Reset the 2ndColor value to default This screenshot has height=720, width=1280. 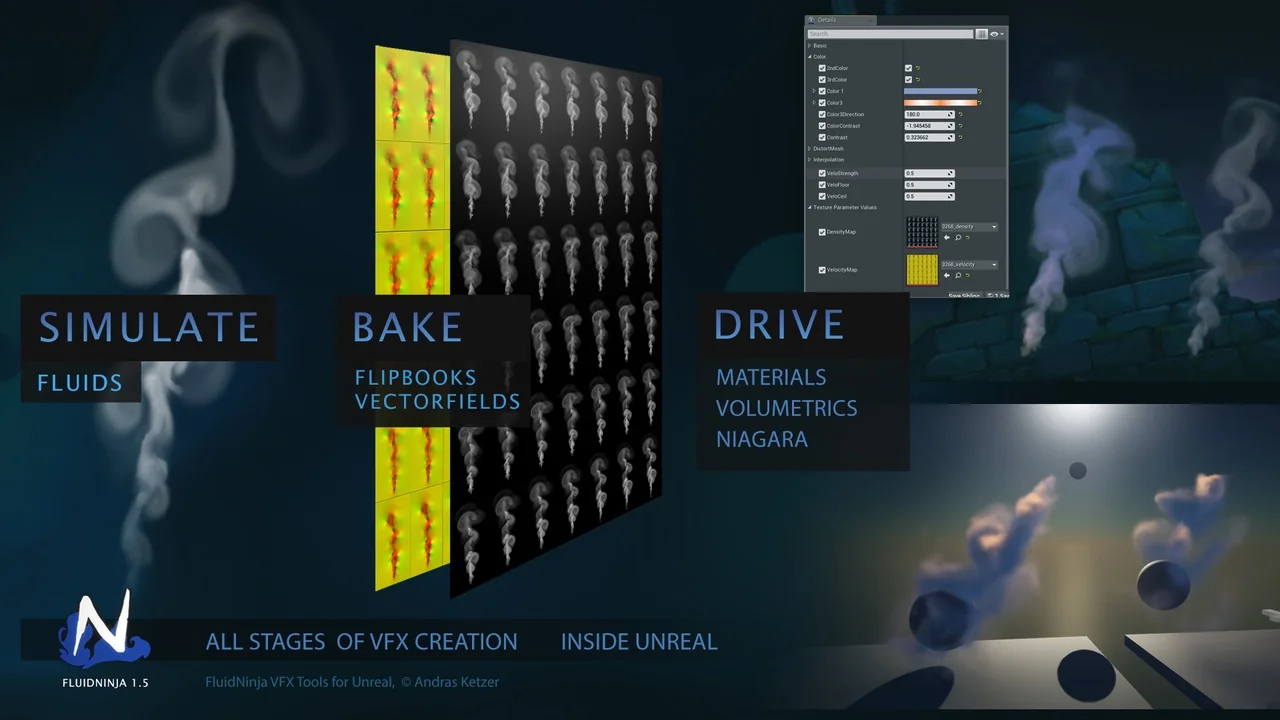[x=917, y=68]
